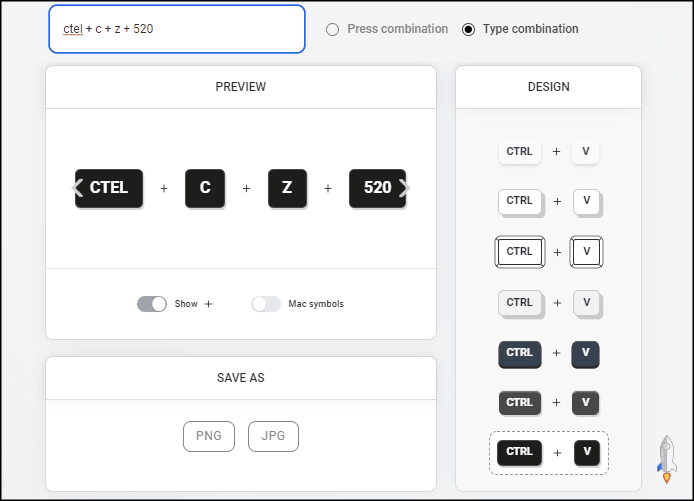Click the rocket scroll-to-top icon

coord(667,459)
